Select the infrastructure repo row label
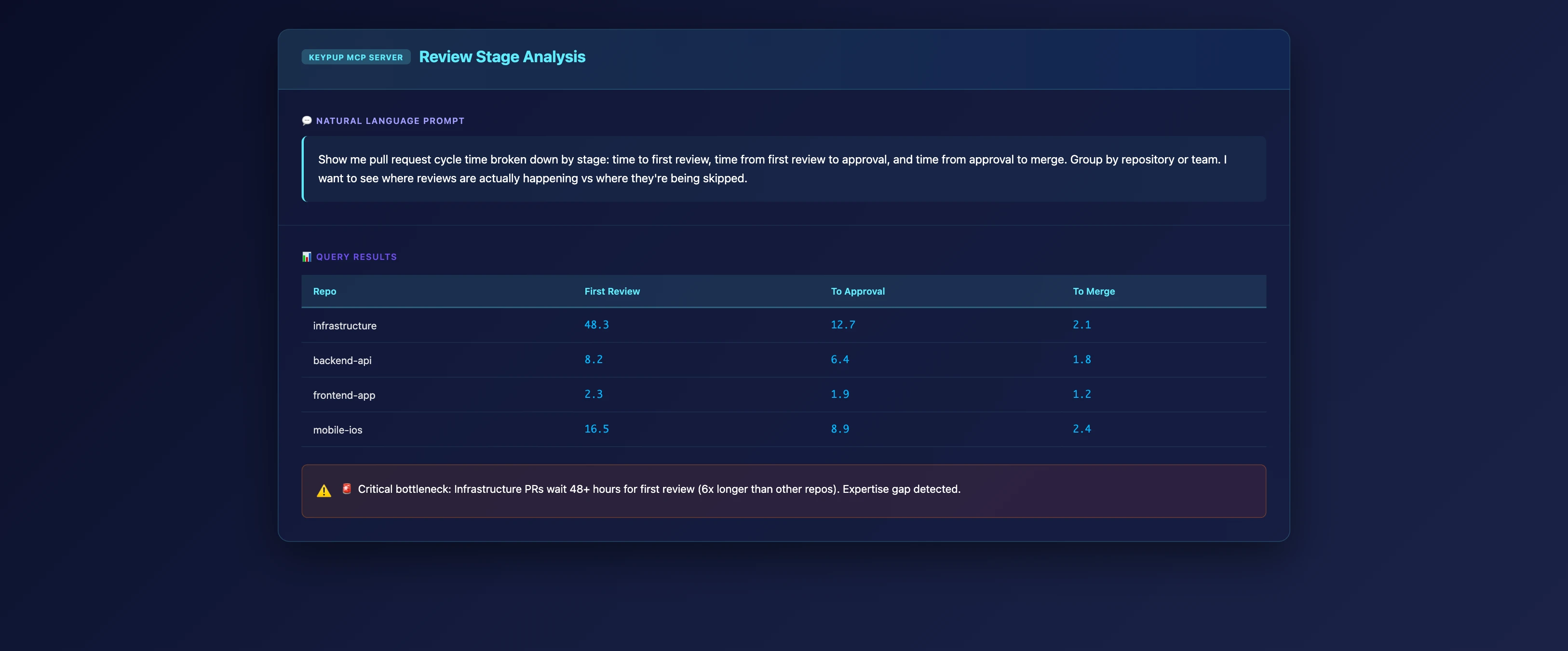Image resolution: width=1568 pixels, height=651 pixels. 345,326
